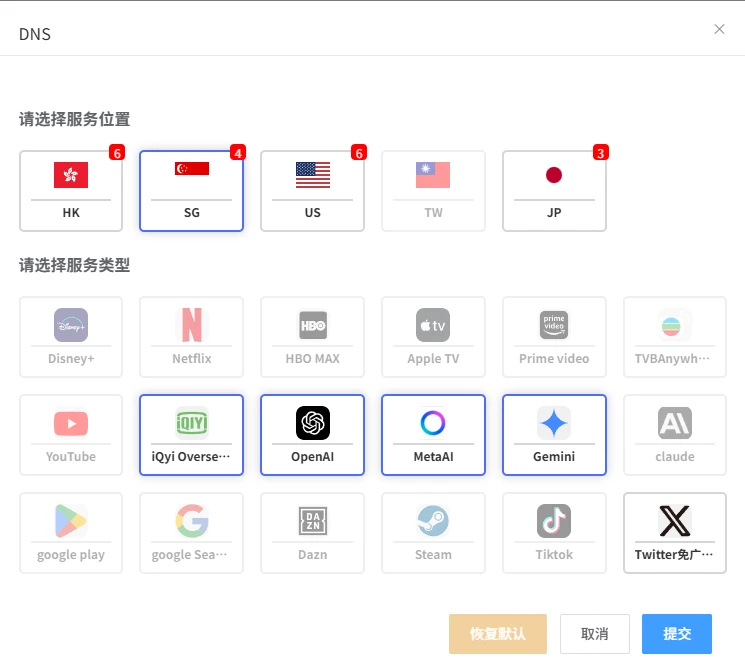Choose the HK server location
745x672 pixels.
71,191
